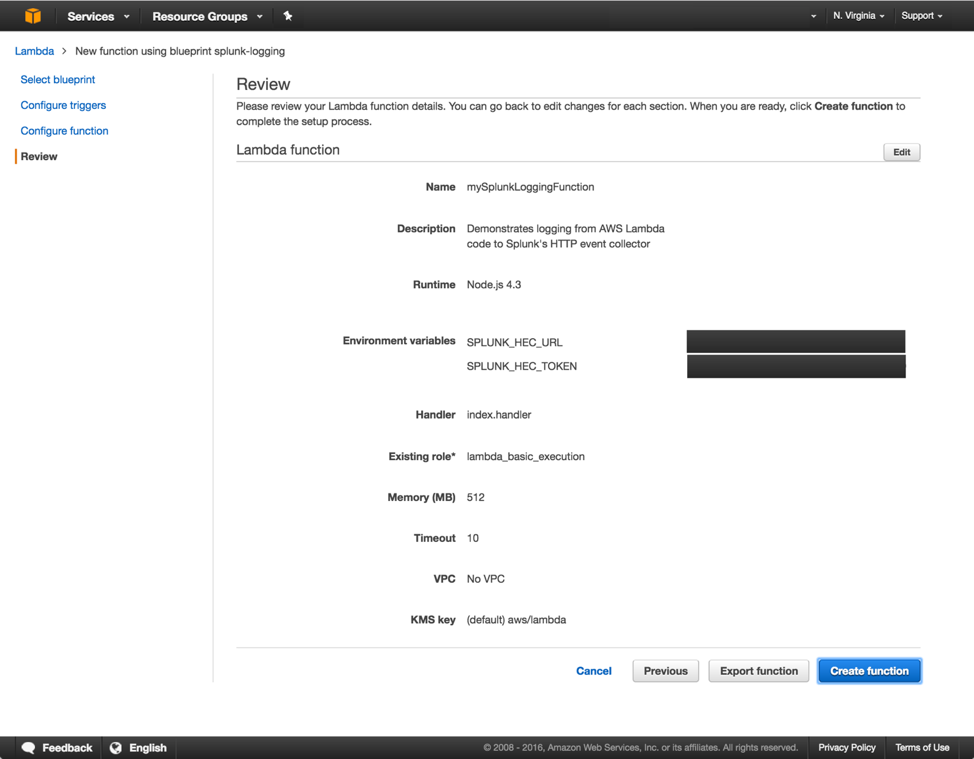Click the SPLUNK_HEC_TOKEN variable name

(522, 366)
